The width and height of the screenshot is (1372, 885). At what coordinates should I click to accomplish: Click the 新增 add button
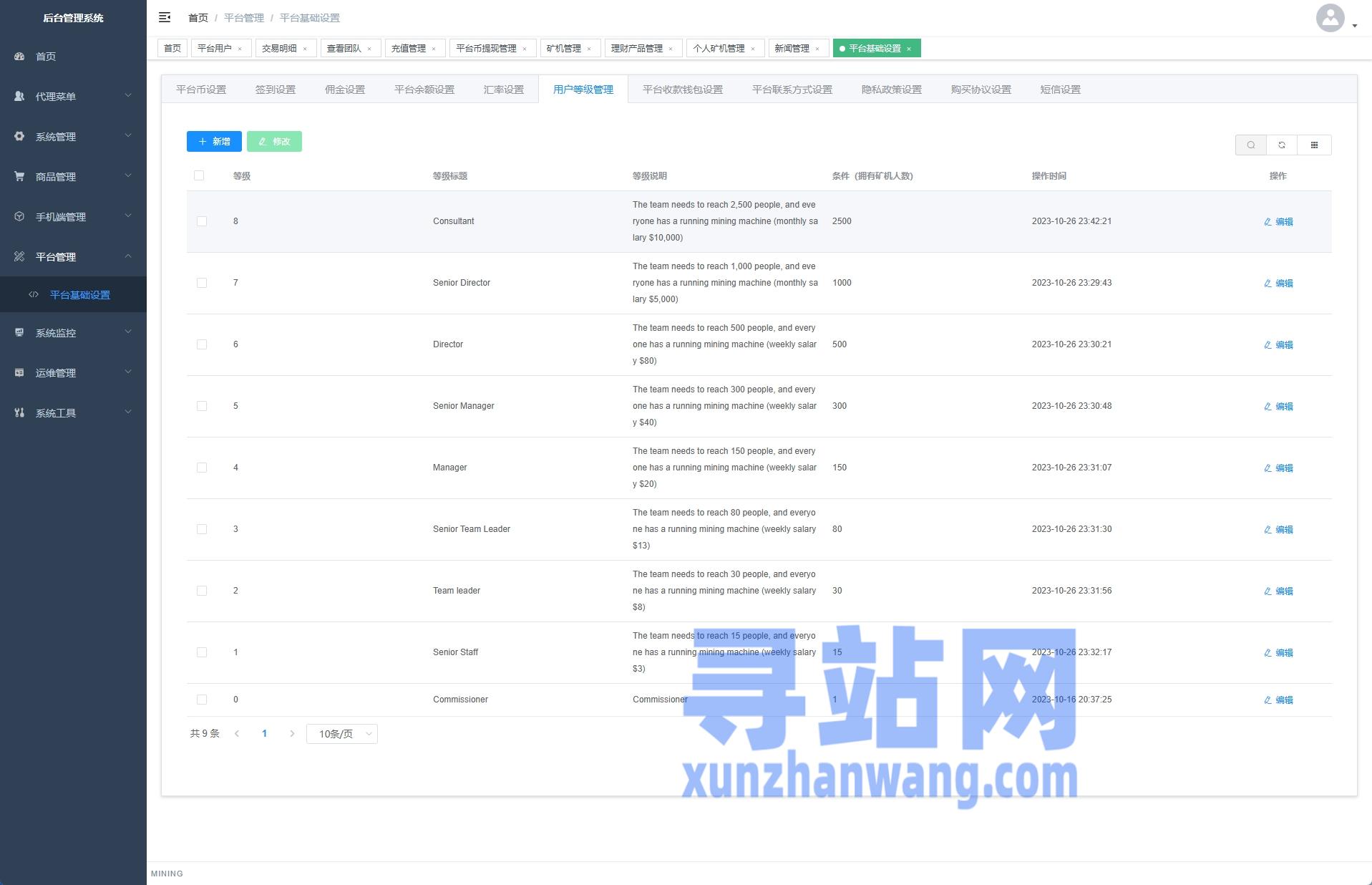pos(214,142)
